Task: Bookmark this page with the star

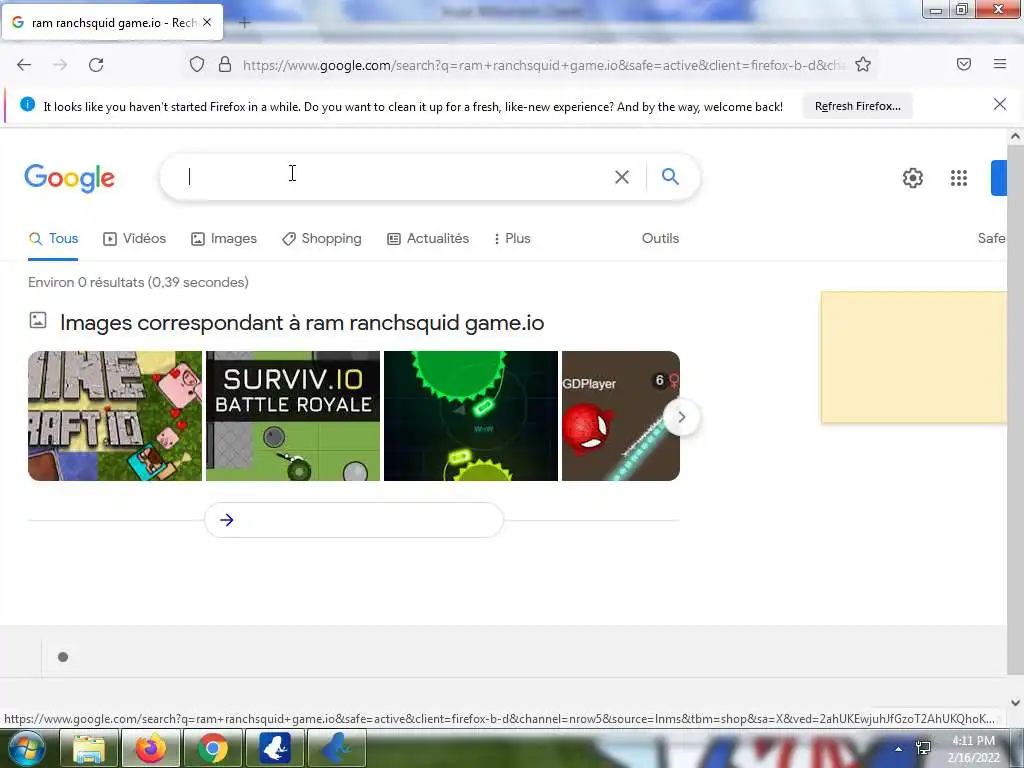Action: 863,65
